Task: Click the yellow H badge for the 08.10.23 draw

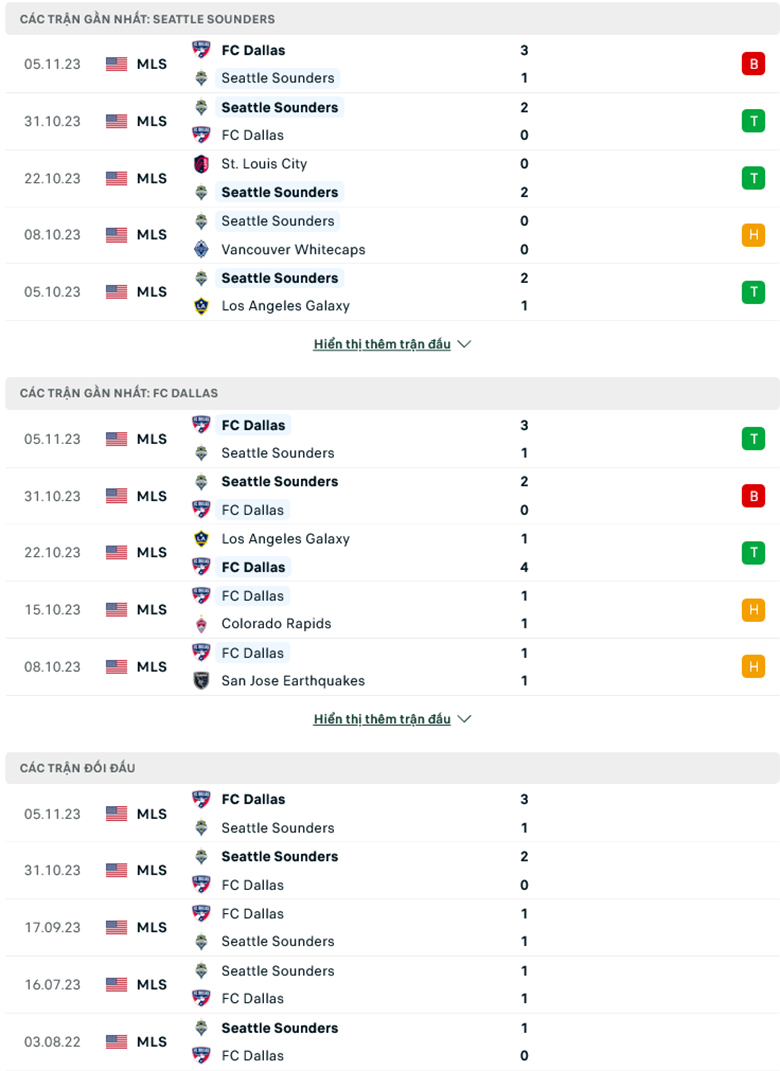Action: pyautogui.click(x=753, y=234)
